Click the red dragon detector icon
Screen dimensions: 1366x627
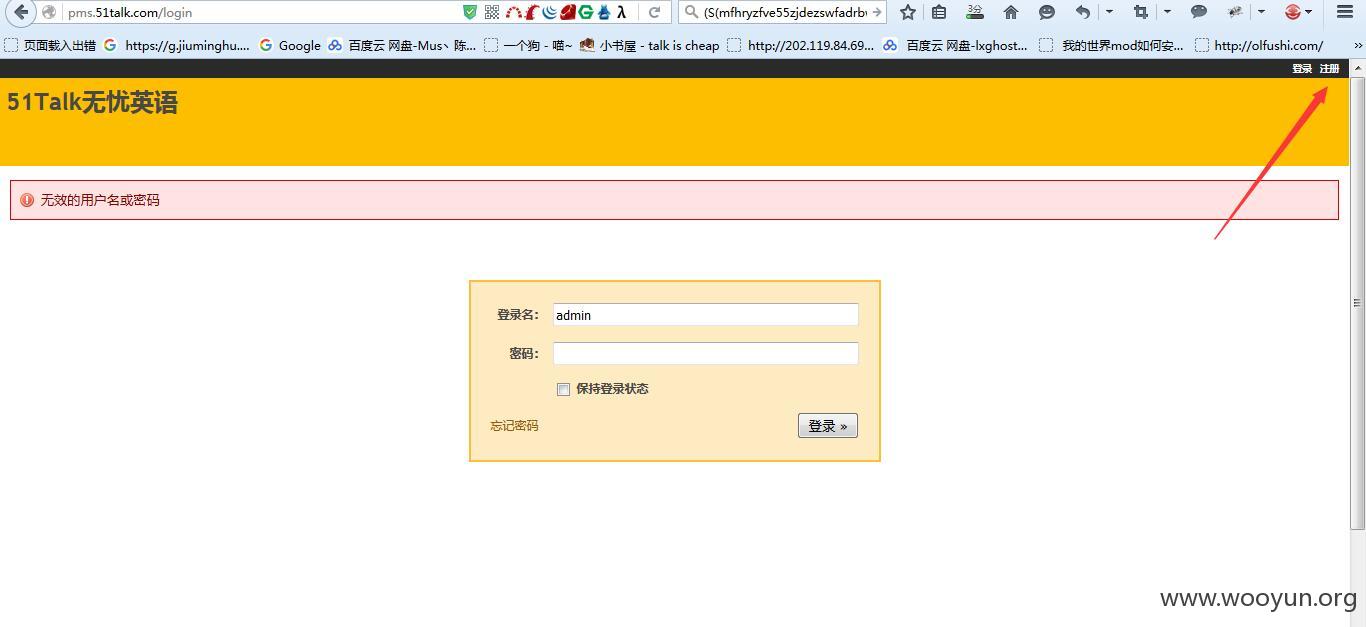531,12
